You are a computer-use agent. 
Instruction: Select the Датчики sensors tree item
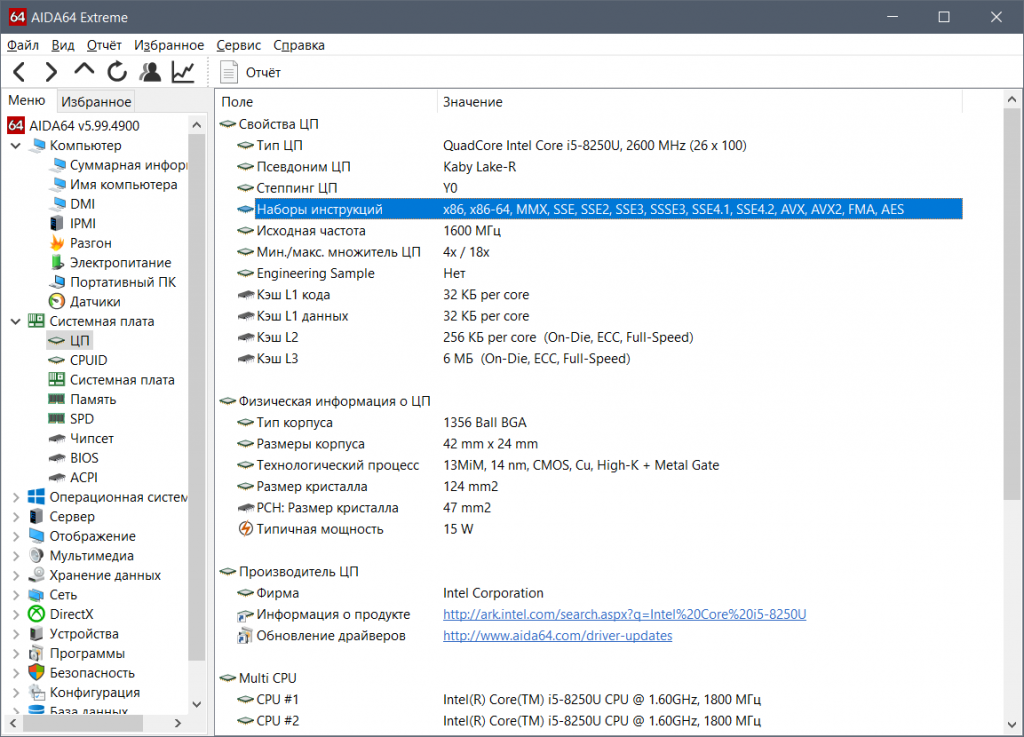(x=95, y=301)
